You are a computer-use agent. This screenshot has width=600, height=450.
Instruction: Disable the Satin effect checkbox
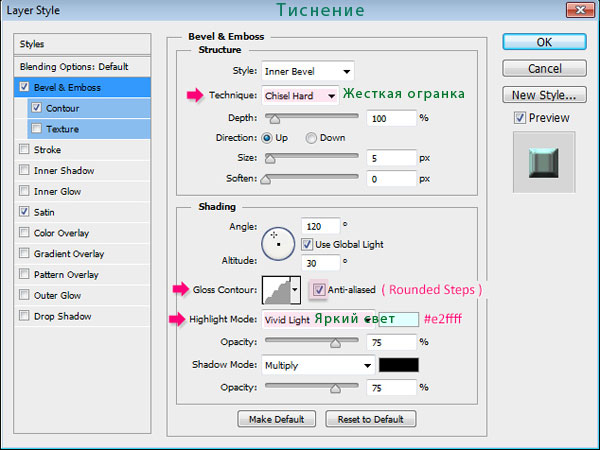click(24, 211)
